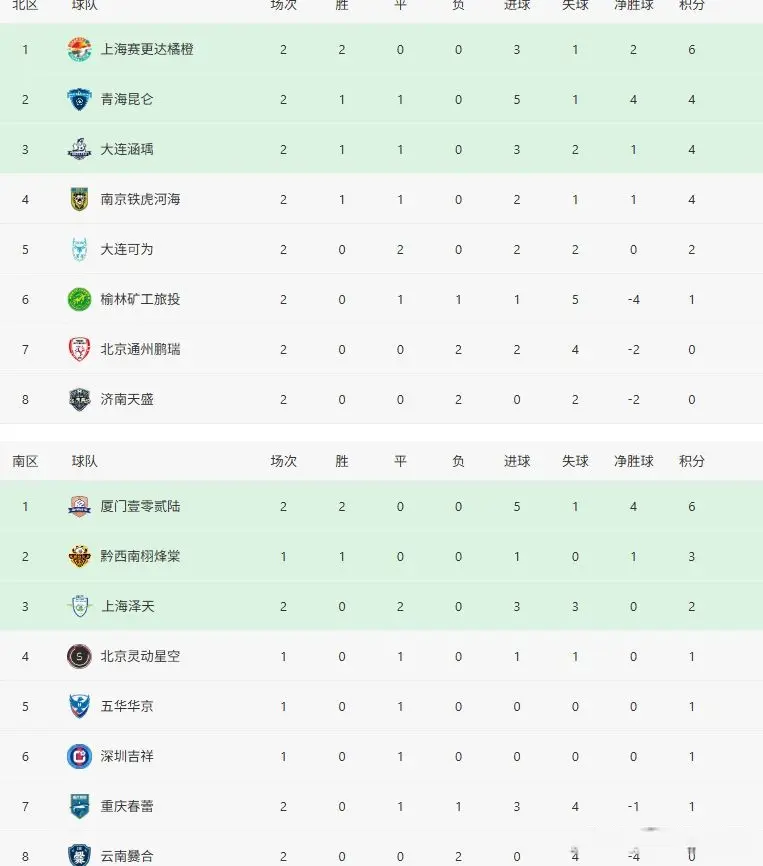Click the 积分 header in 北区 table

pyautogui.click(x=691, y=5)
